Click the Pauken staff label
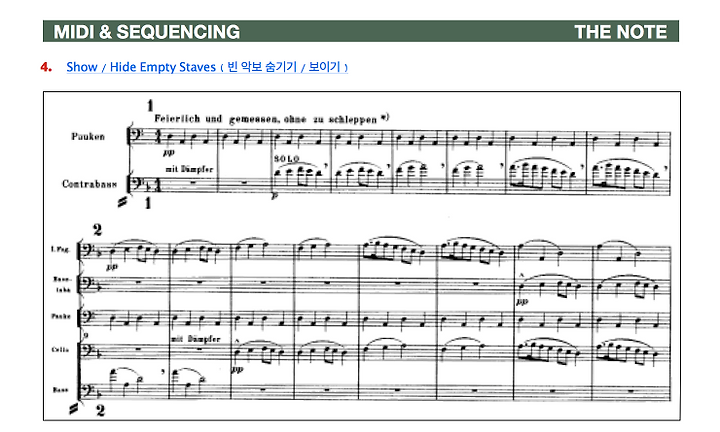Viewport: 720px width, 432px height. click(x=88, y=136)
